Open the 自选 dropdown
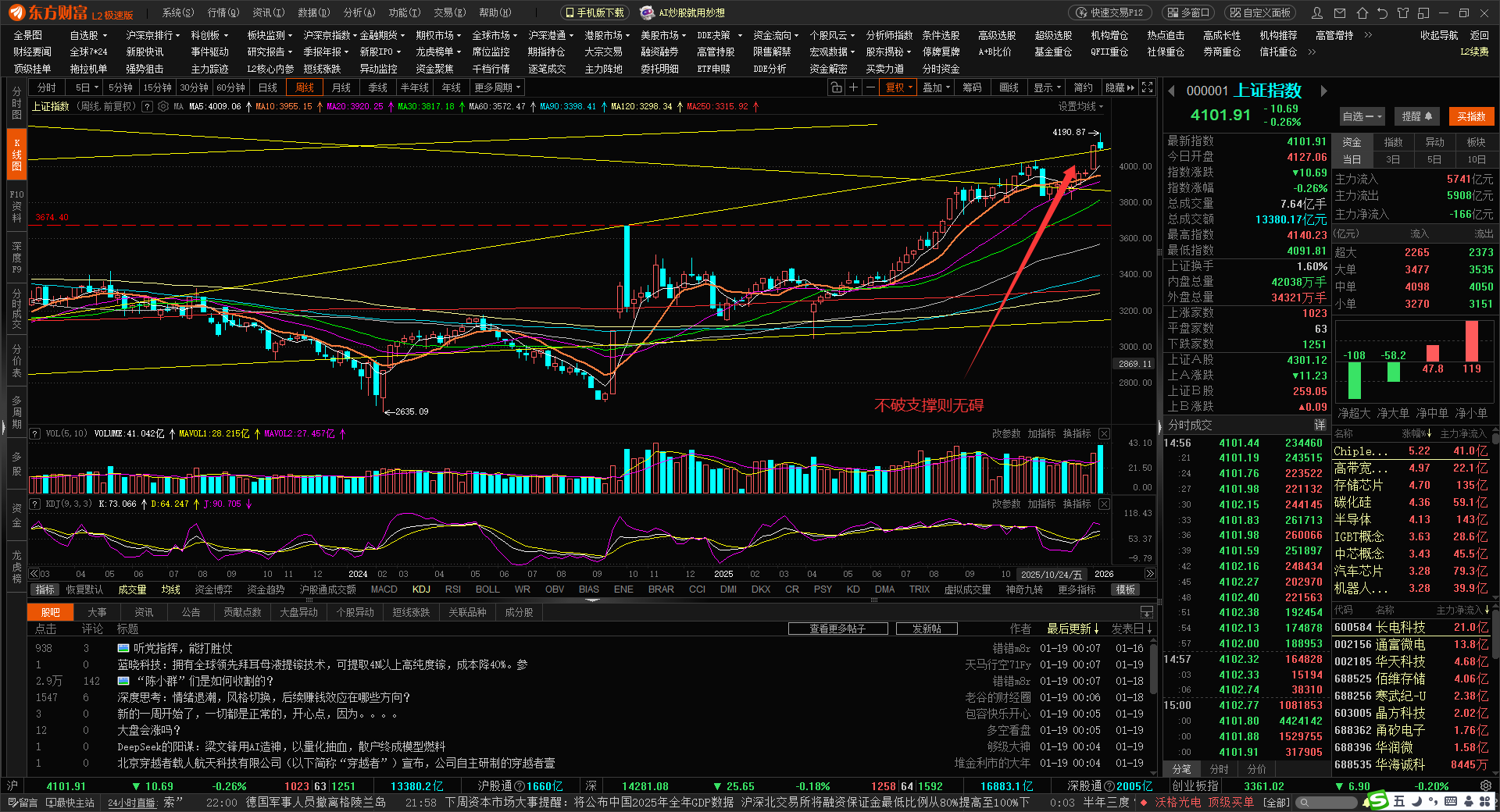 [1362, 116]
